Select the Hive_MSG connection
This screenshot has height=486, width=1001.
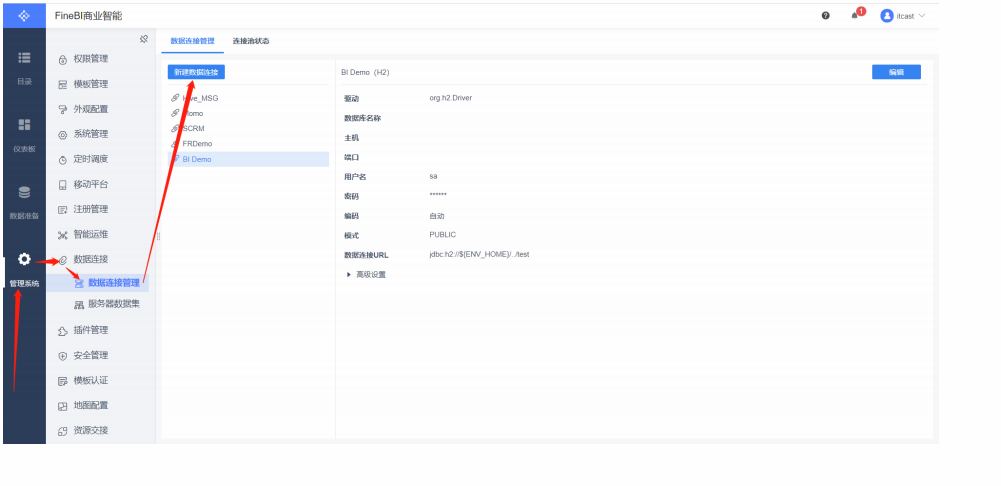(248, 98)
